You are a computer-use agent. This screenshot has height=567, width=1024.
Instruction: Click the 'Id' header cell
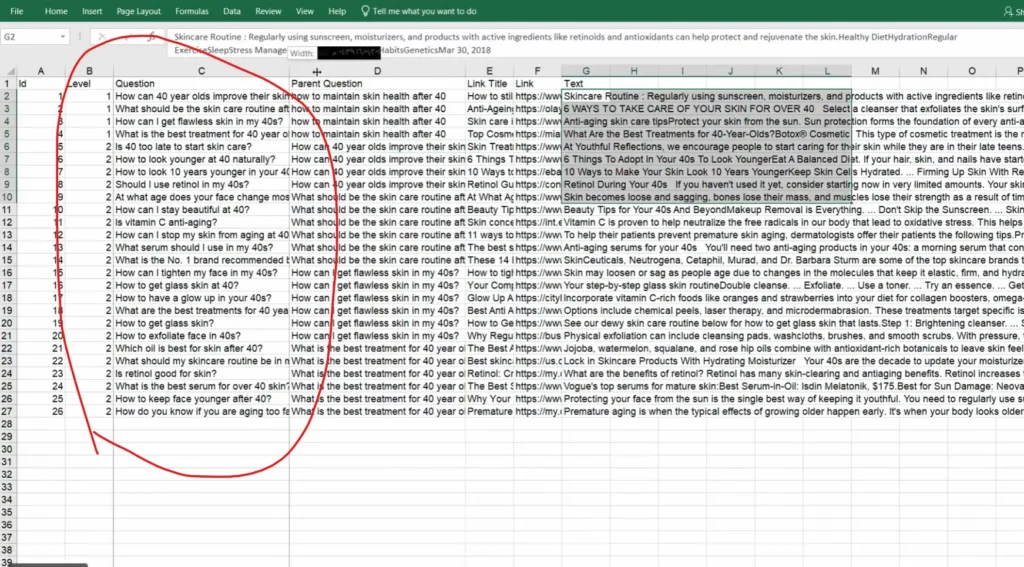(x=40, y=84)
